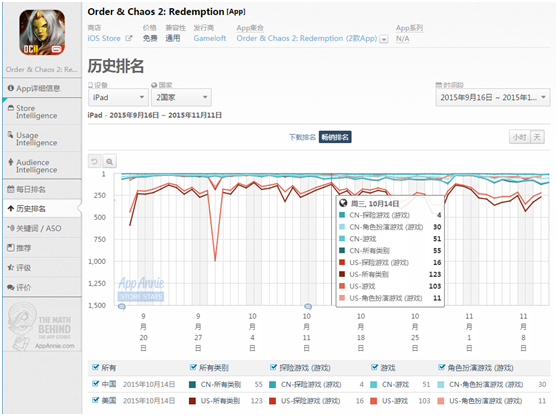Open the iOS Store external link icon
The image size is (558, 416).
point(129,38)
